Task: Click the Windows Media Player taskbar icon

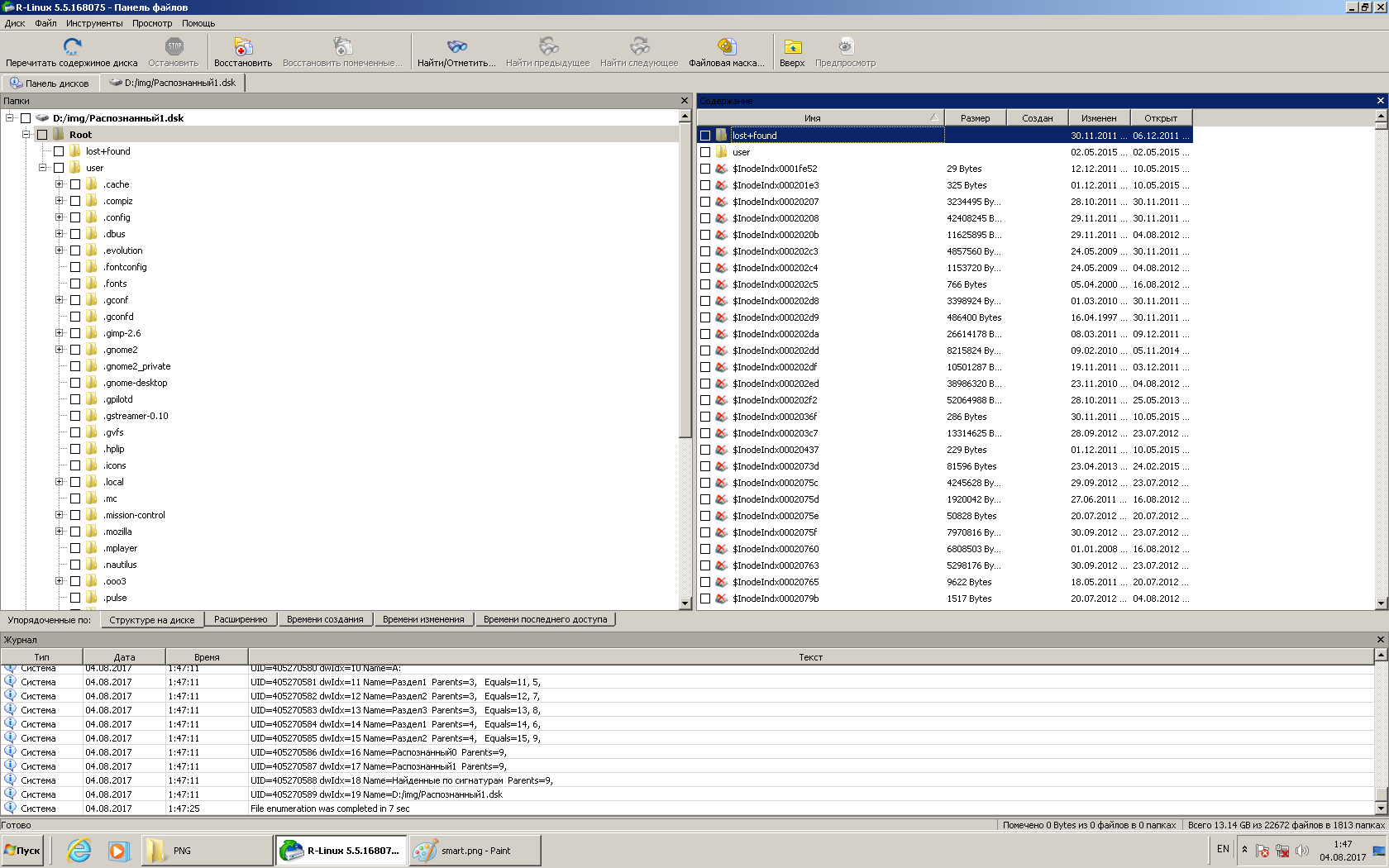Action: (x=119, y=850)
